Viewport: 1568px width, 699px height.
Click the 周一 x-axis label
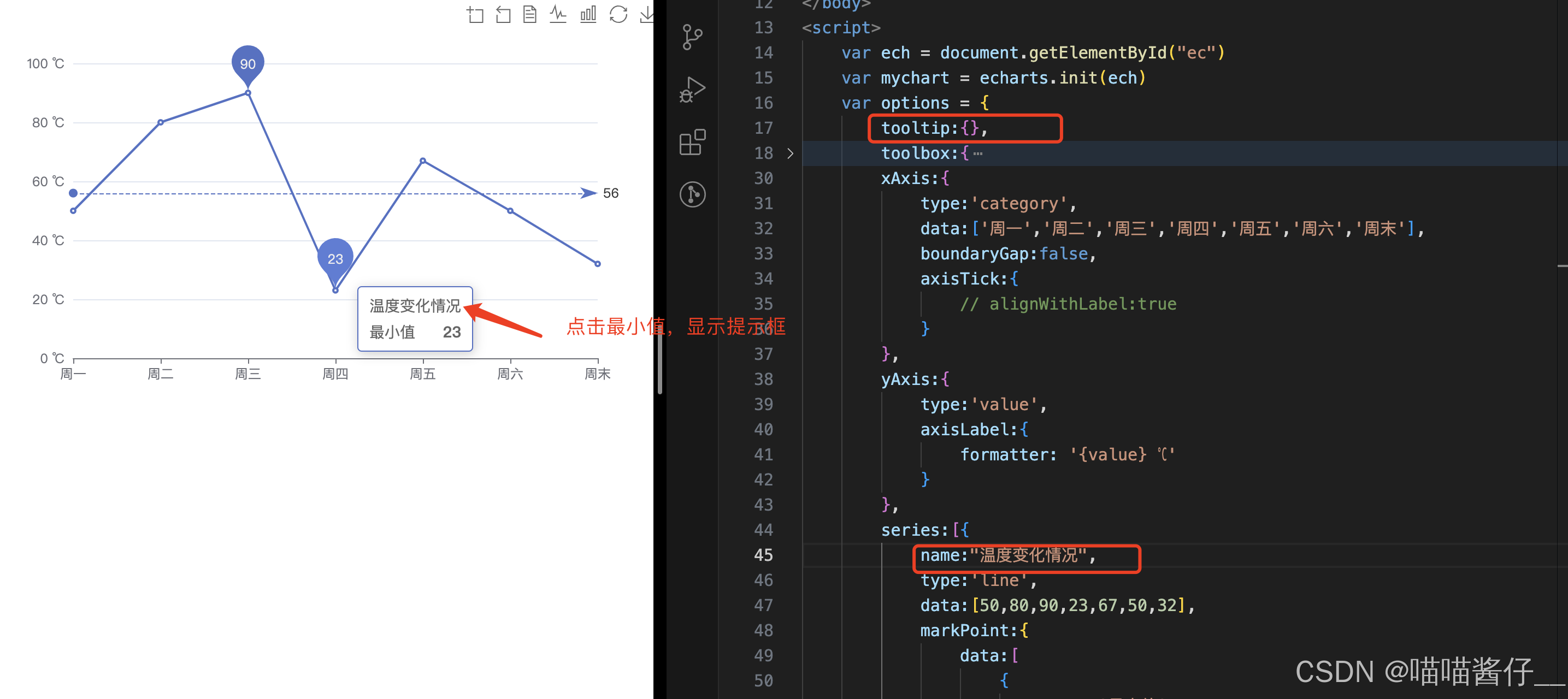(73, 374)
